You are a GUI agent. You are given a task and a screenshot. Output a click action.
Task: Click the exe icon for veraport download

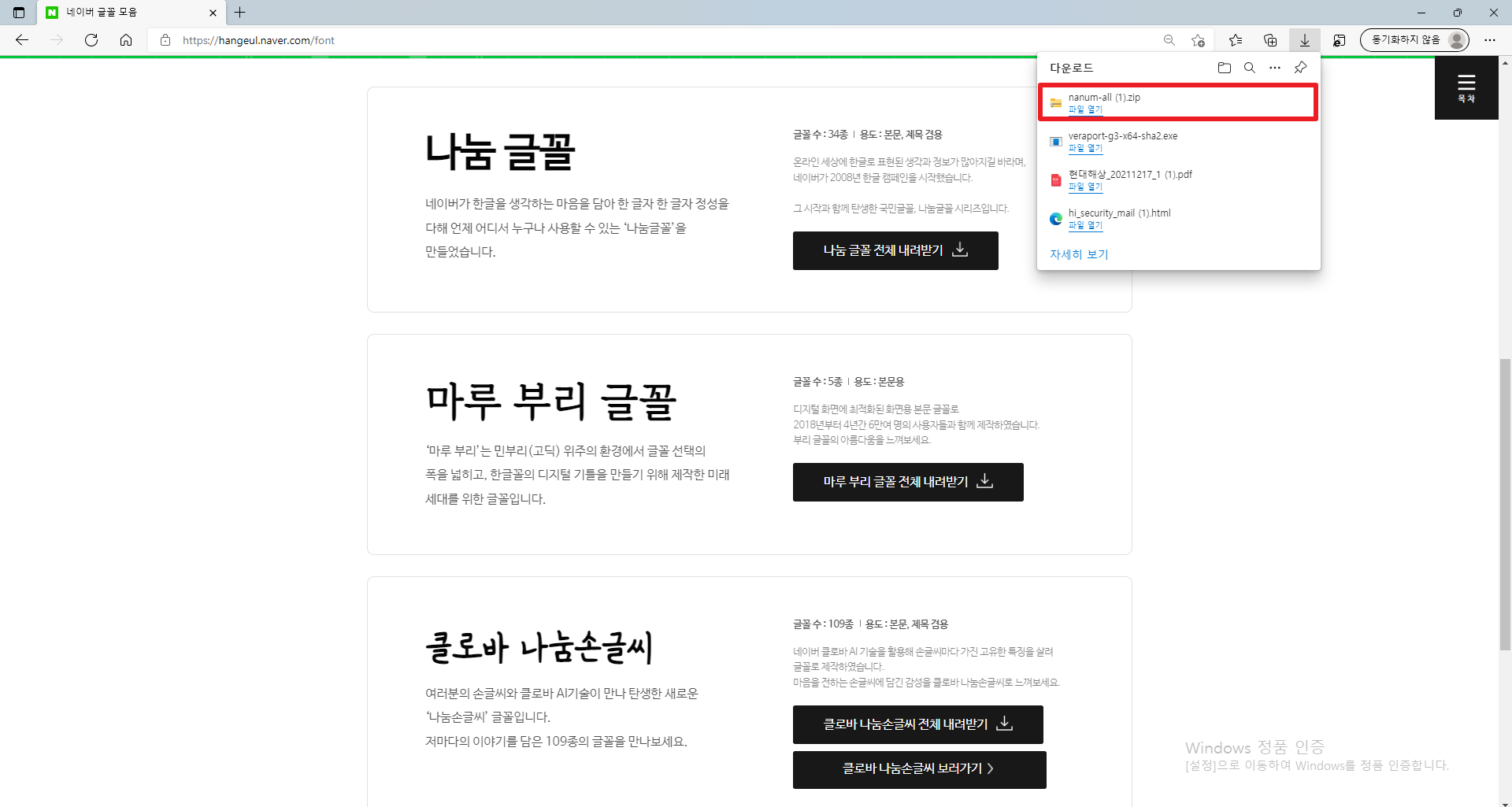click(x=1056, y=142)
